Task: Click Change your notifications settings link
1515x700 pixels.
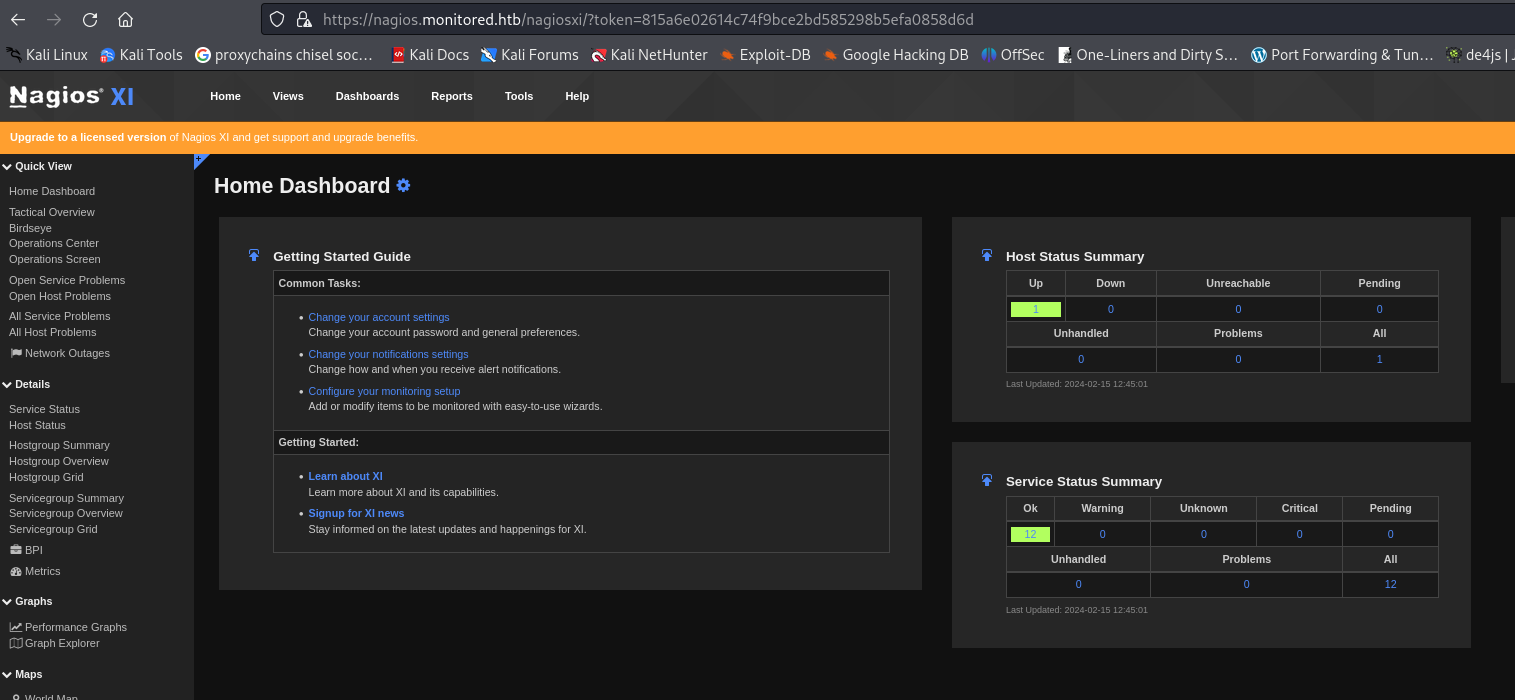Action: coord(388,354)
